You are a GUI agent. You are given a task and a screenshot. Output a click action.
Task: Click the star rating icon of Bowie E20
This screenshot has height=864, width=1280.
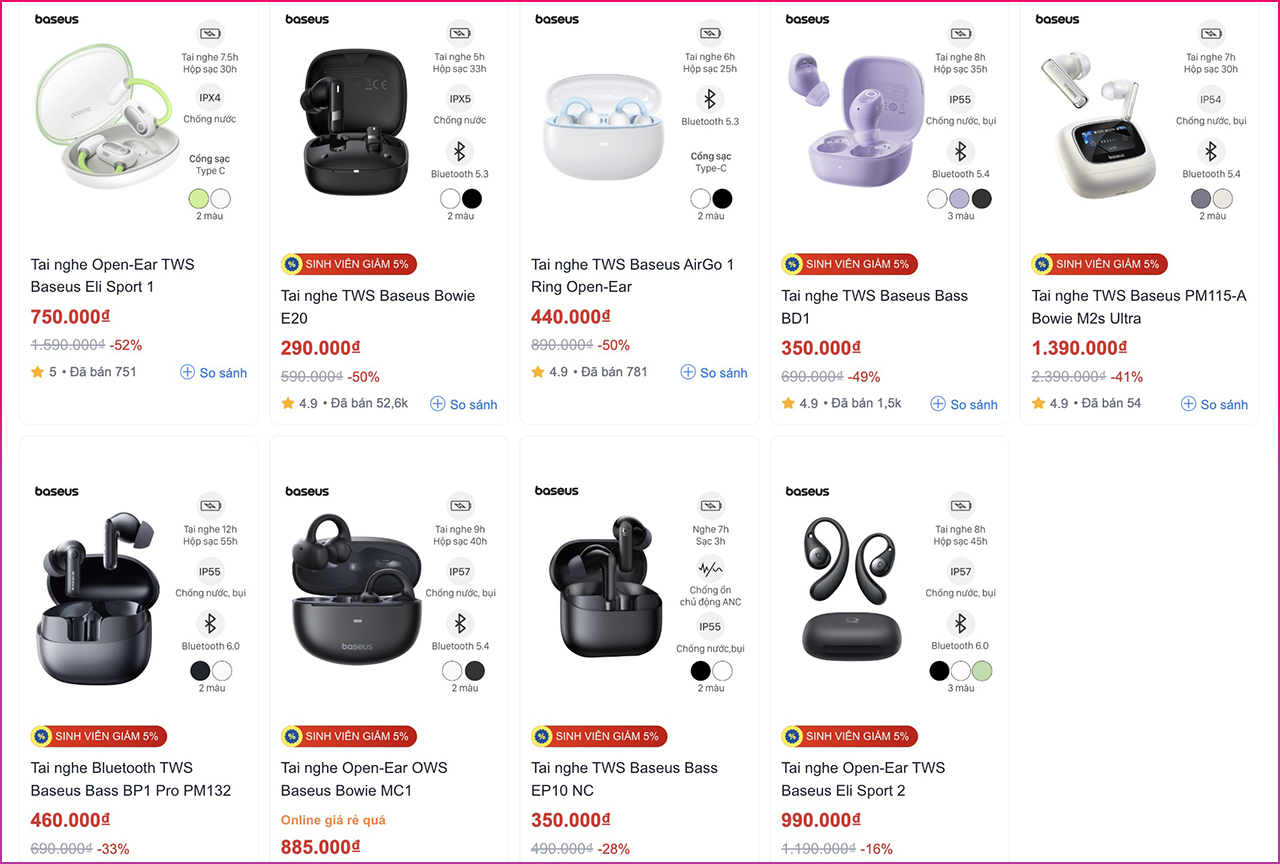click(288, 403)
